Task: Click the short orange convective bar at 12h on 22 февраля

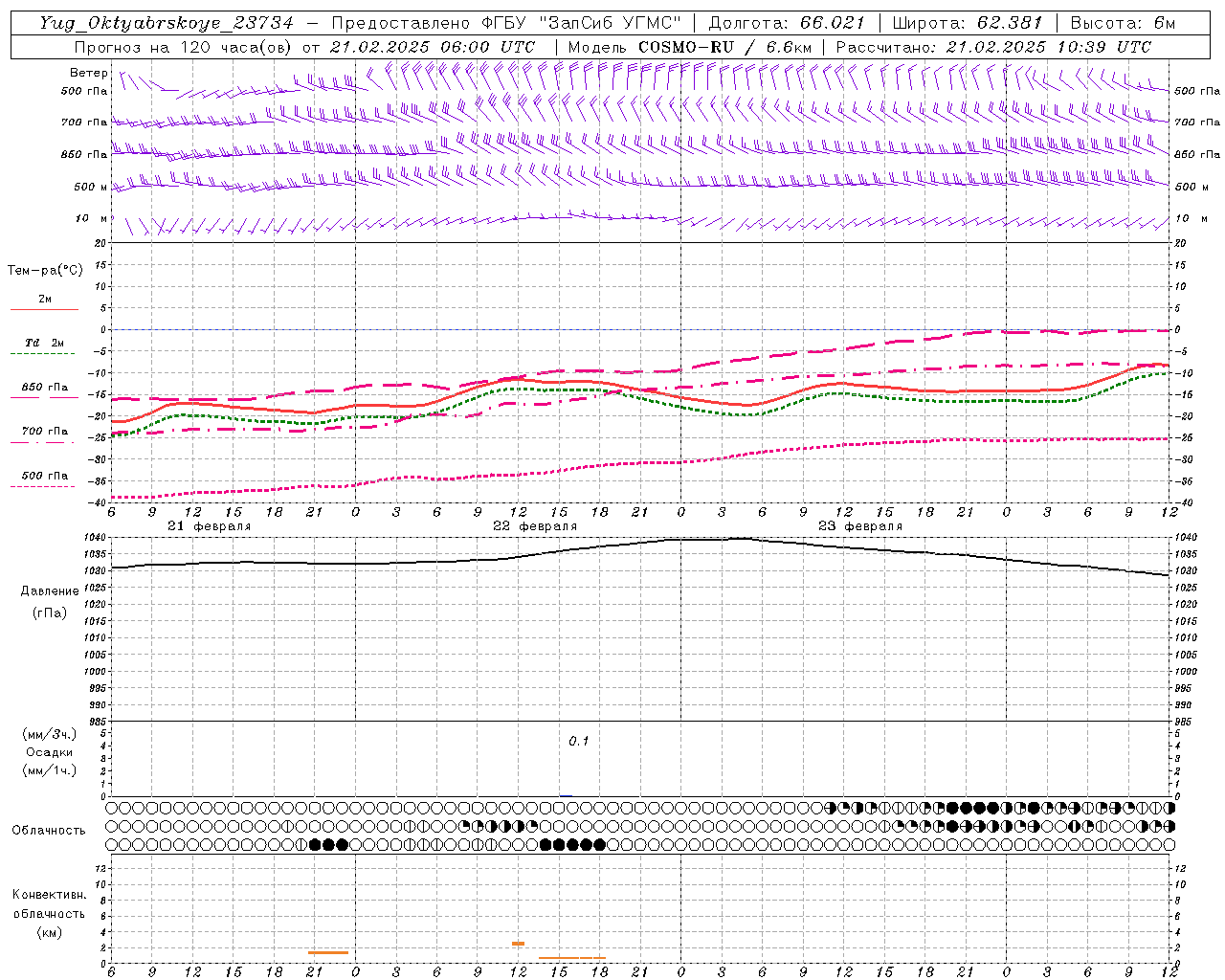Action: [x=518, y=944]
